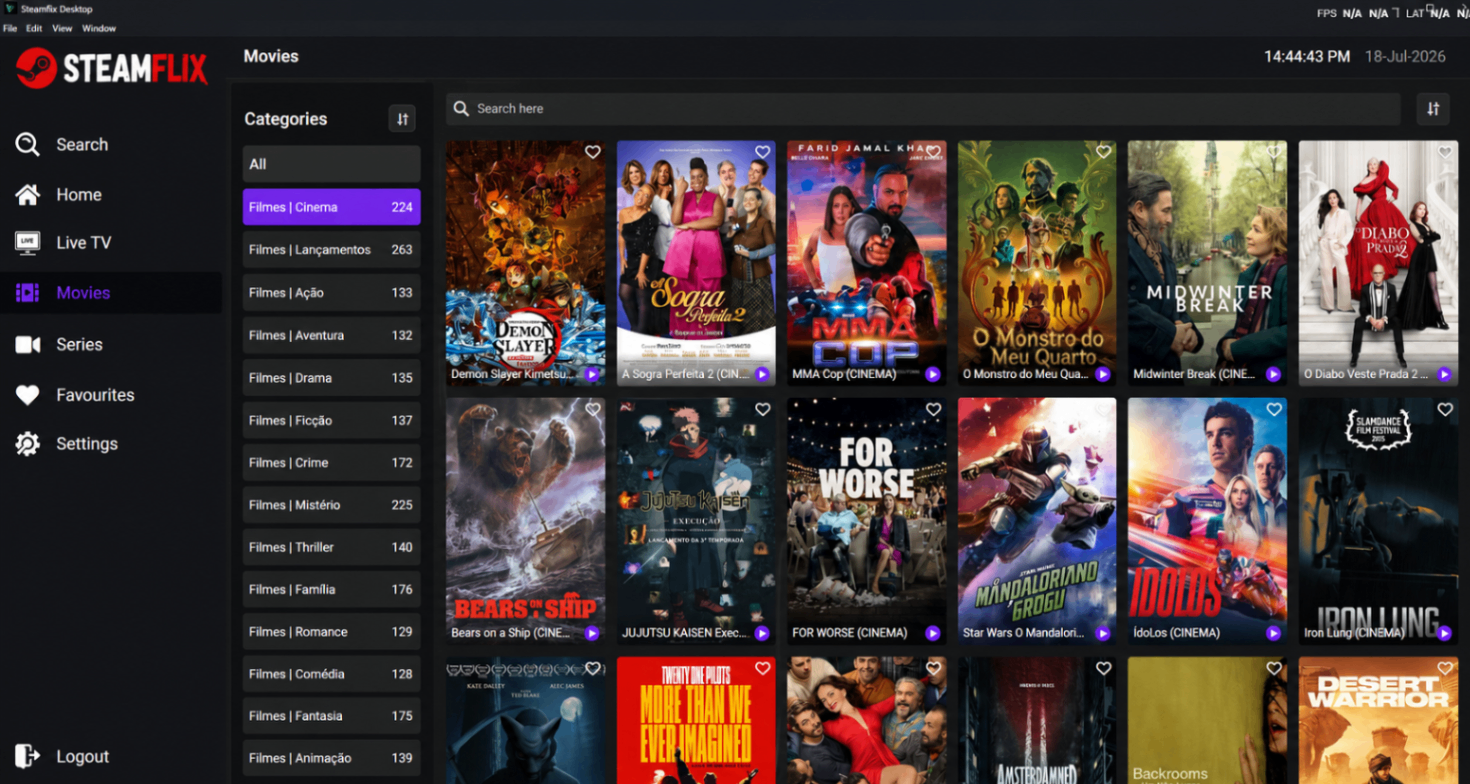1470x784 pixels.
Task: Click the Midwinter Break play icon
Action: (x=1273, y=374)
